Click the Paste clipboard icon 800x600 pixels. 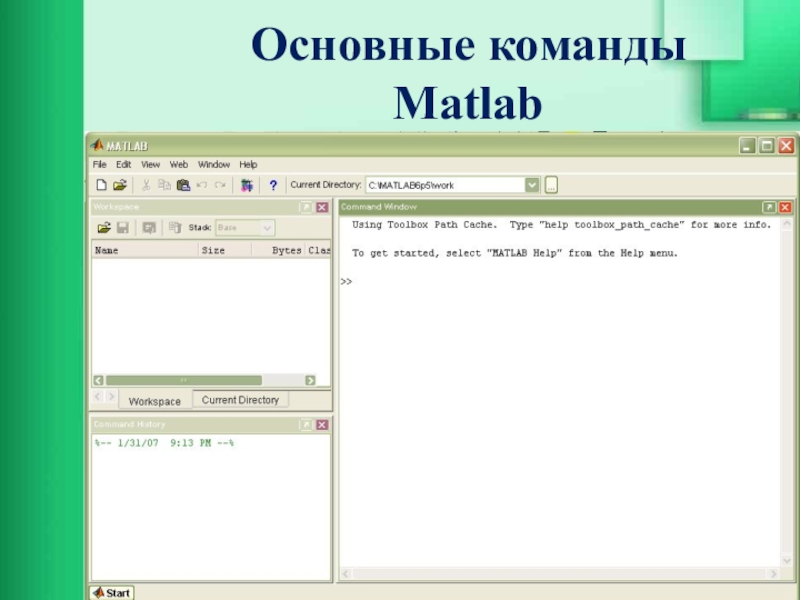coord(183,185)
